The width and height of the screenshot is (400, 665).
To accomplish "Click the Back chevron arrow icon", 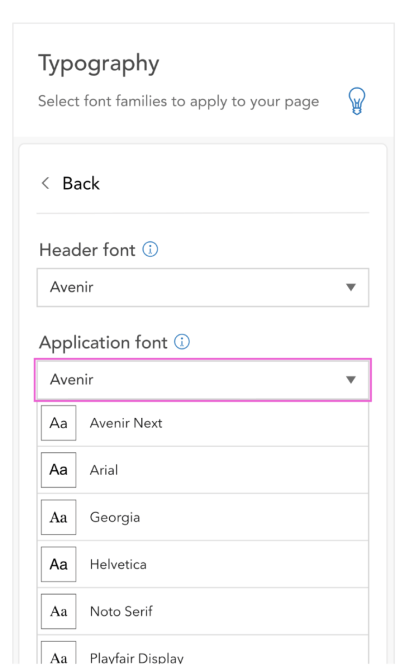I will click(45, 183).
